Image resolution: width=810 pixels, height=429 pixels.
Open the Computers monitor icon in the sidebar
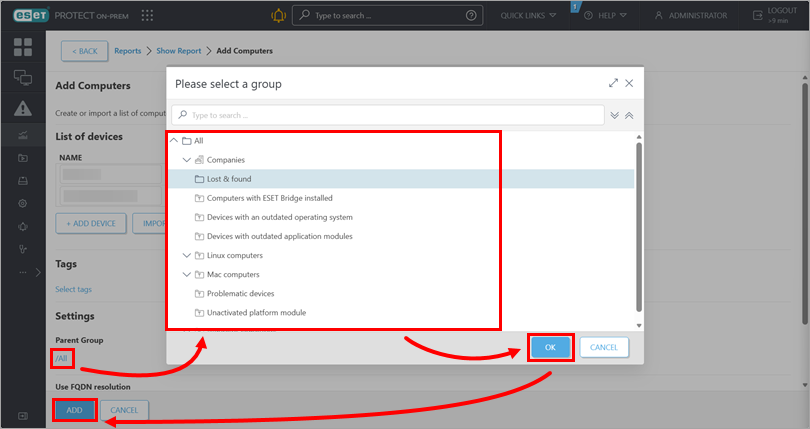click(x=23, y=77)
